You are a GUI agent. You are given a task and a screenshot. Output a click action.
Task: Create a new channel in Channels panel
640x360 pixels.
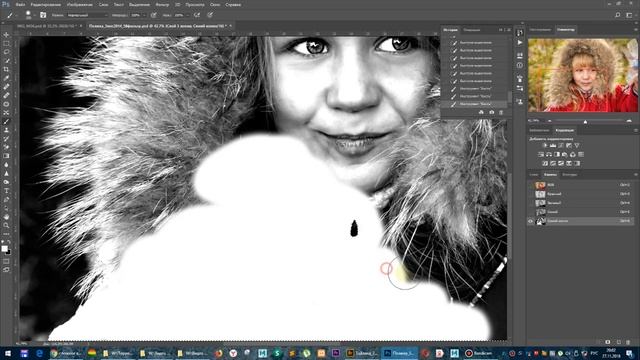pyautogui.click(x=618, y=342)
